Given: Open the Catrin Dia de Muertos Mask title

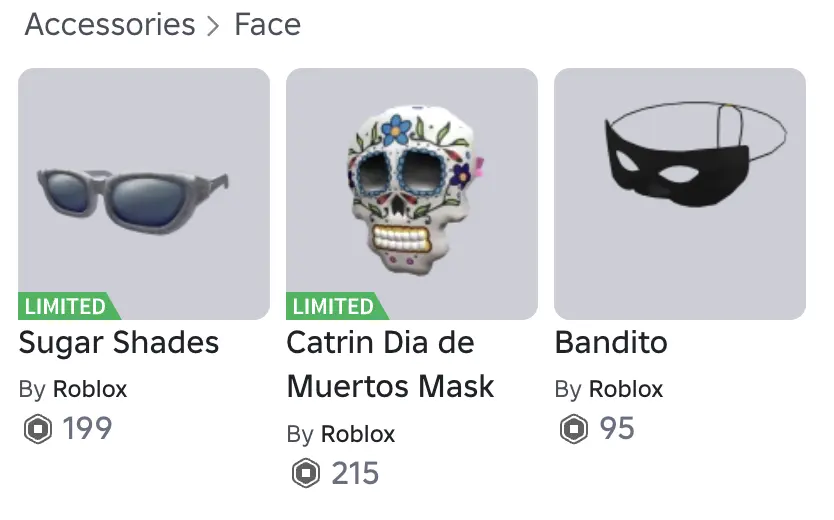Looking at the screenshot, I should pos(390,364).
